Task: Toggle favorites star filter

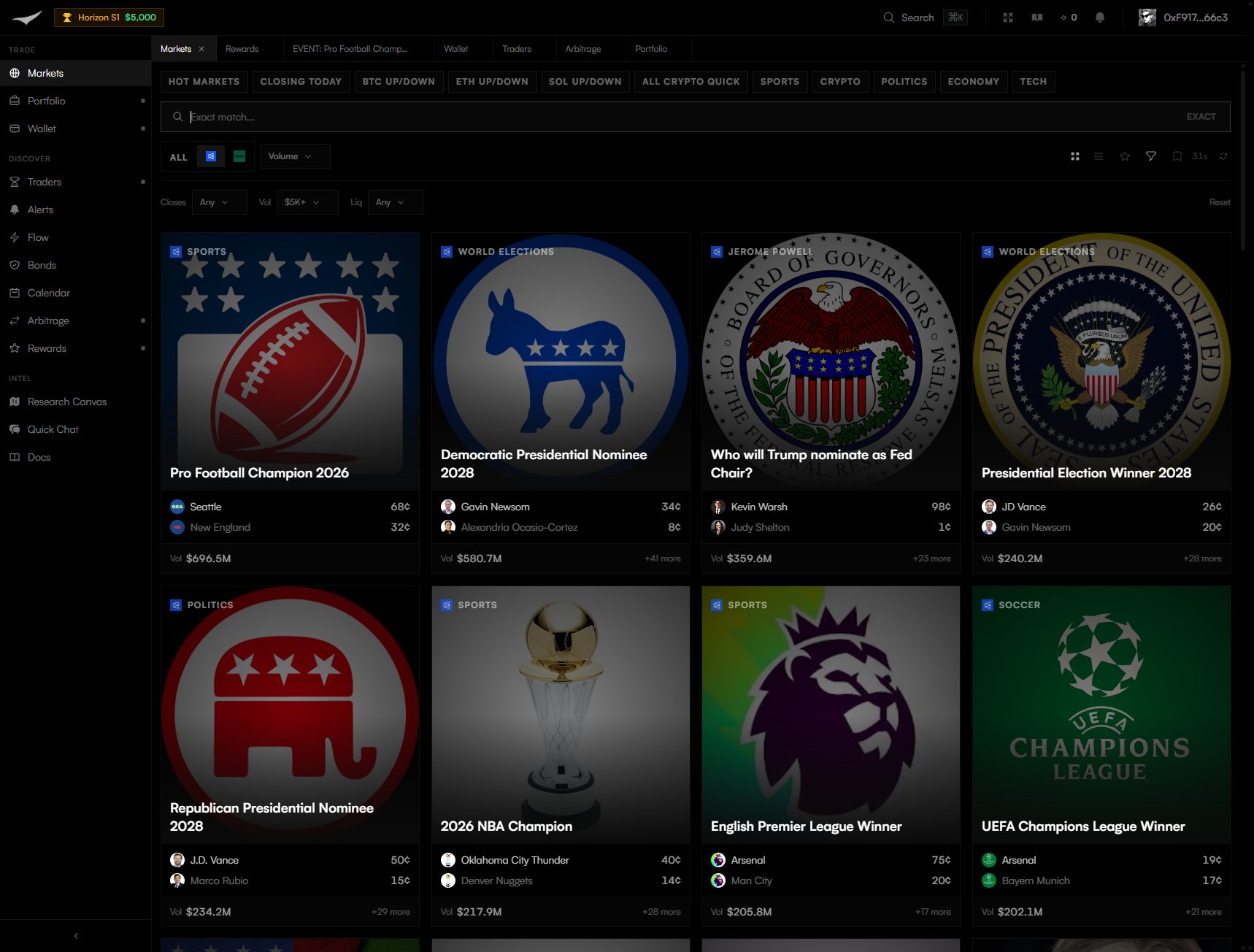Action: pyautogui.click(x=1125, y=156)
